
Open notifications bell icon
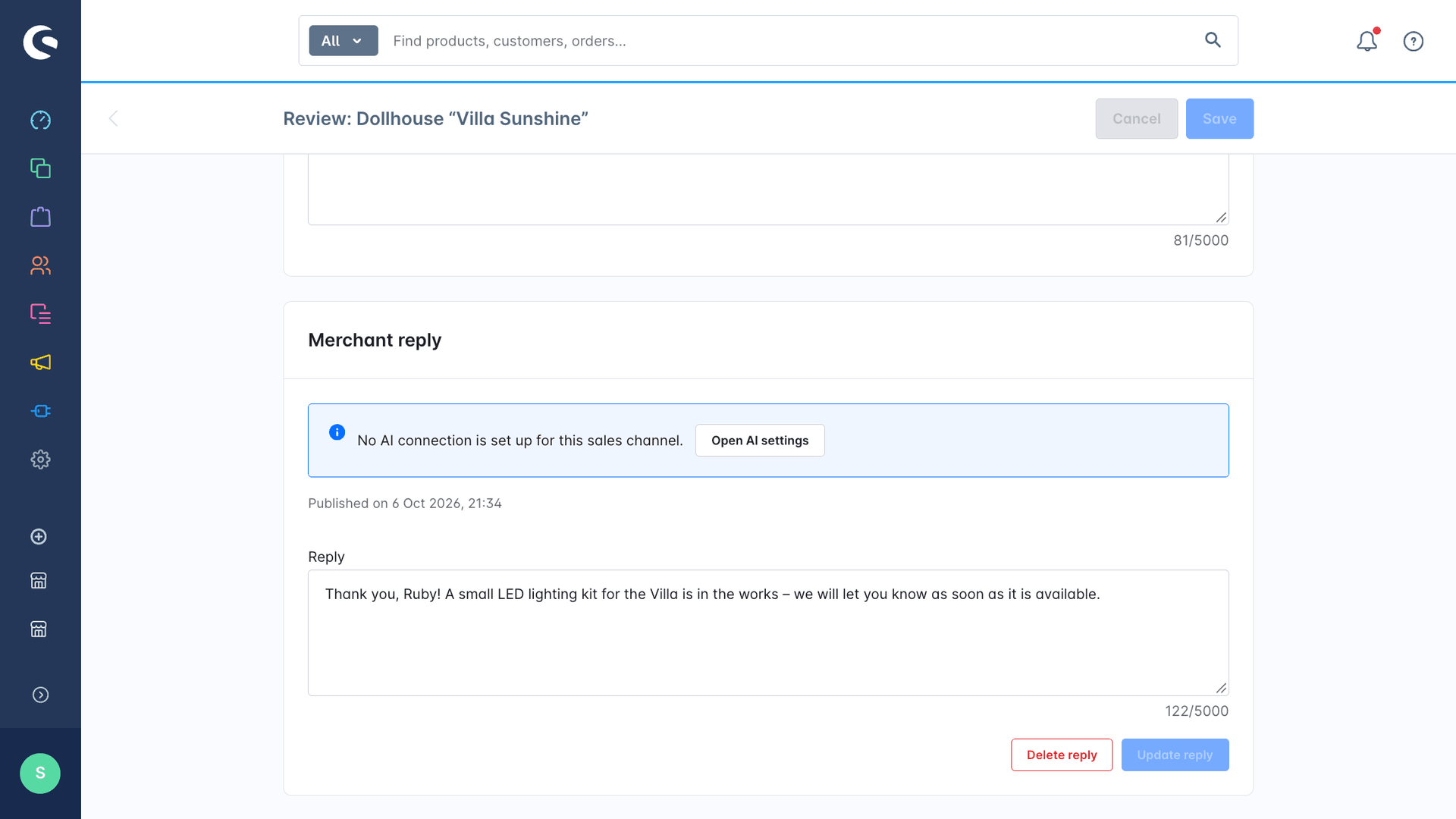(1367, 41)
